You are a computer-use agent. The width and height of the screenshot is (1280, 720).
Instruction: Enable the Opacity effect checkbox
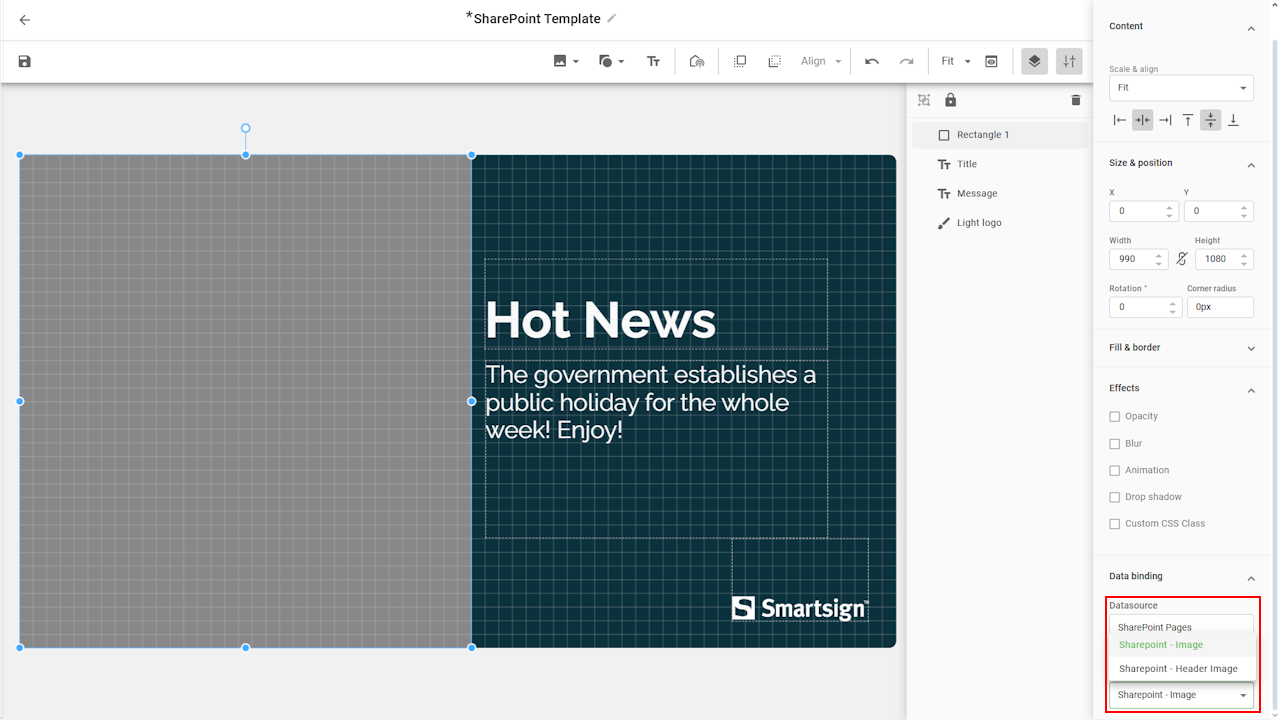pos(1115,416)
